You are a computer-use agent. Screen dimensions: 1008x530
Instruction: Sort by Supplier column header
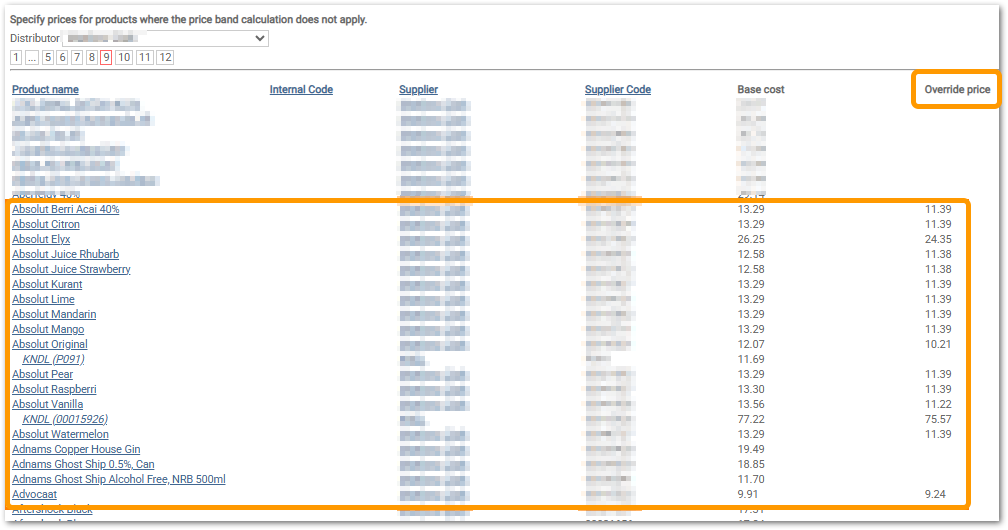pos(418,90)
